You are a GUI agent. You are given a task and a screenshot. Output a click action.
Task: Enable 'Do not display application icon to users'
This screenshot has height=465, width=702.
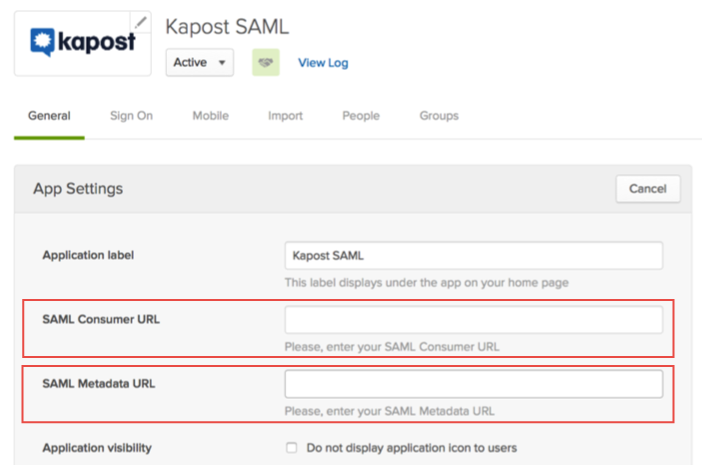[x=292, y=448]
